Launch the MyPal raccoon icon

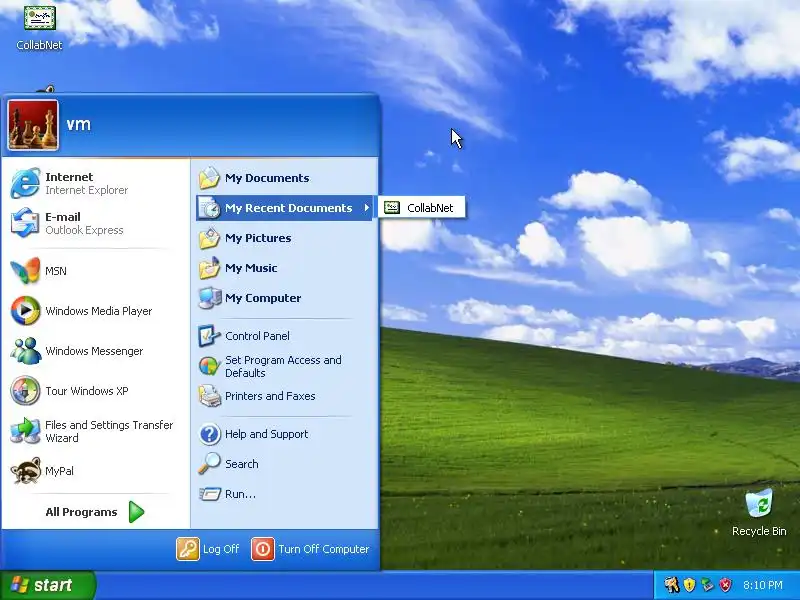click(x=25, y=470)
